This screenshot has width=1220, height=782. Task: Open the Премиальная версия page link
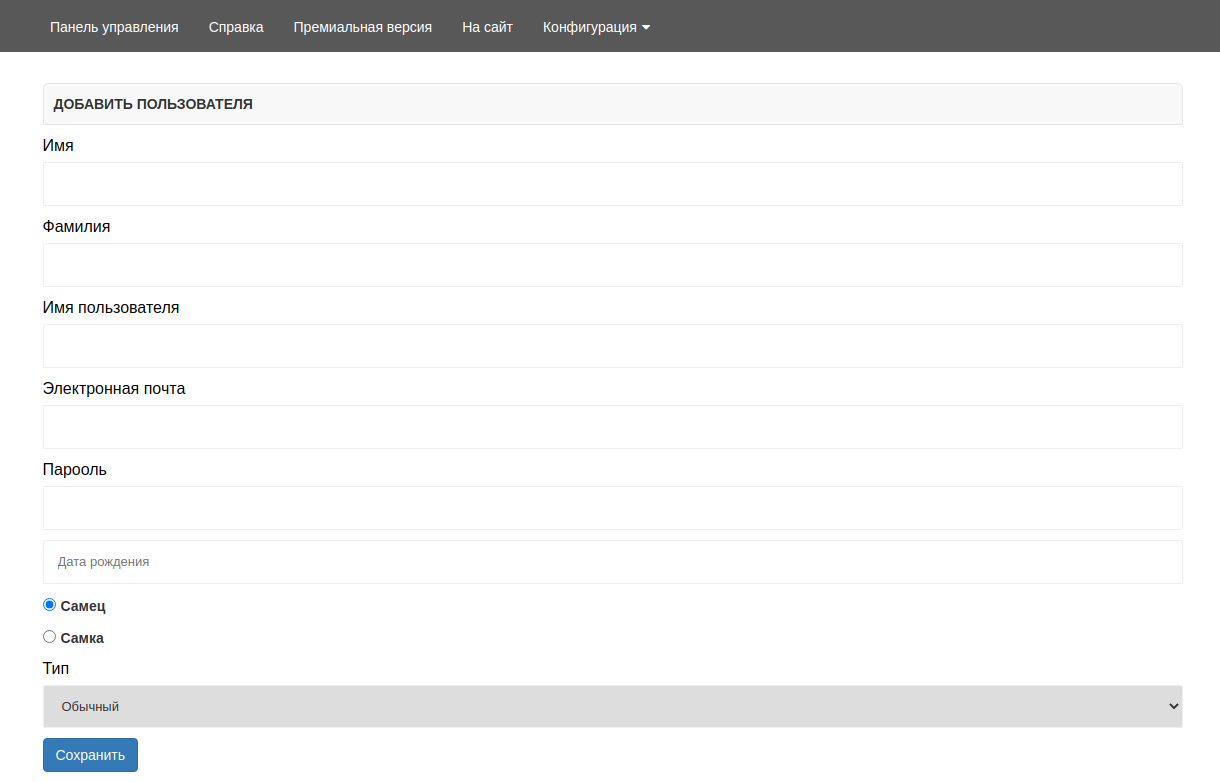click(362, 27)
